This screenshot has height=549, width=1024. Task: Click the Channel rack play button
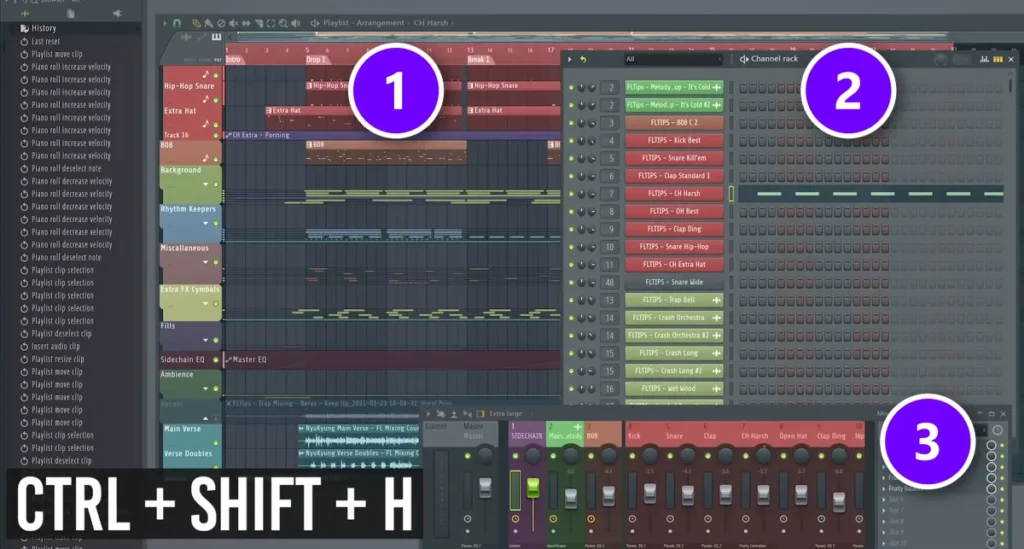[569, 59]
